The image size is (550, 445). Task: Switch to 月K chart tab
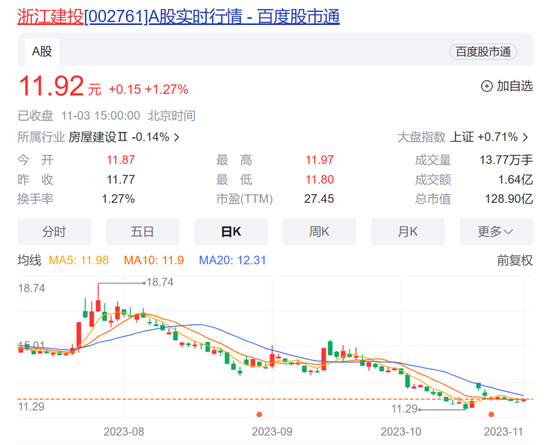[x=408, y=231]
